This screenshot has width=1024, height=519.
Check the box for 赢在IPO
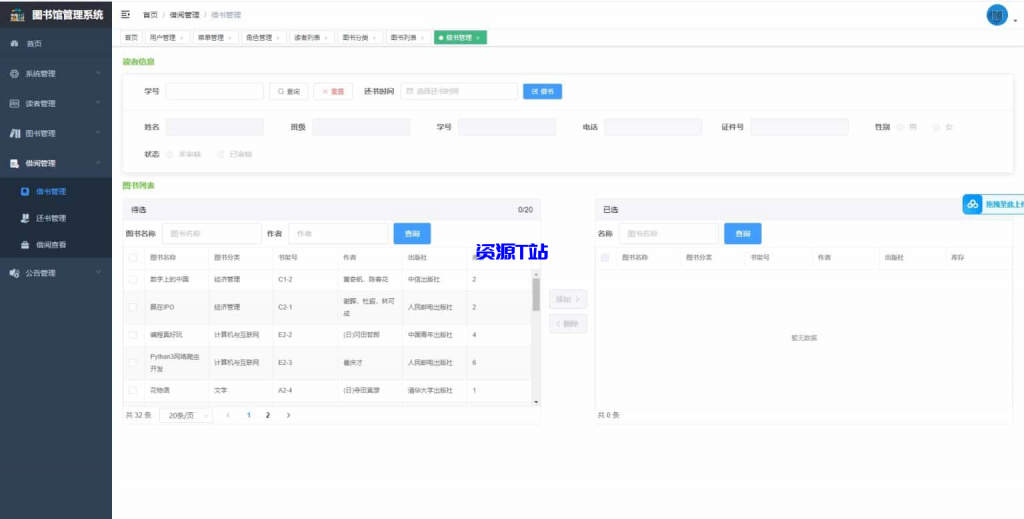[133, 307]
